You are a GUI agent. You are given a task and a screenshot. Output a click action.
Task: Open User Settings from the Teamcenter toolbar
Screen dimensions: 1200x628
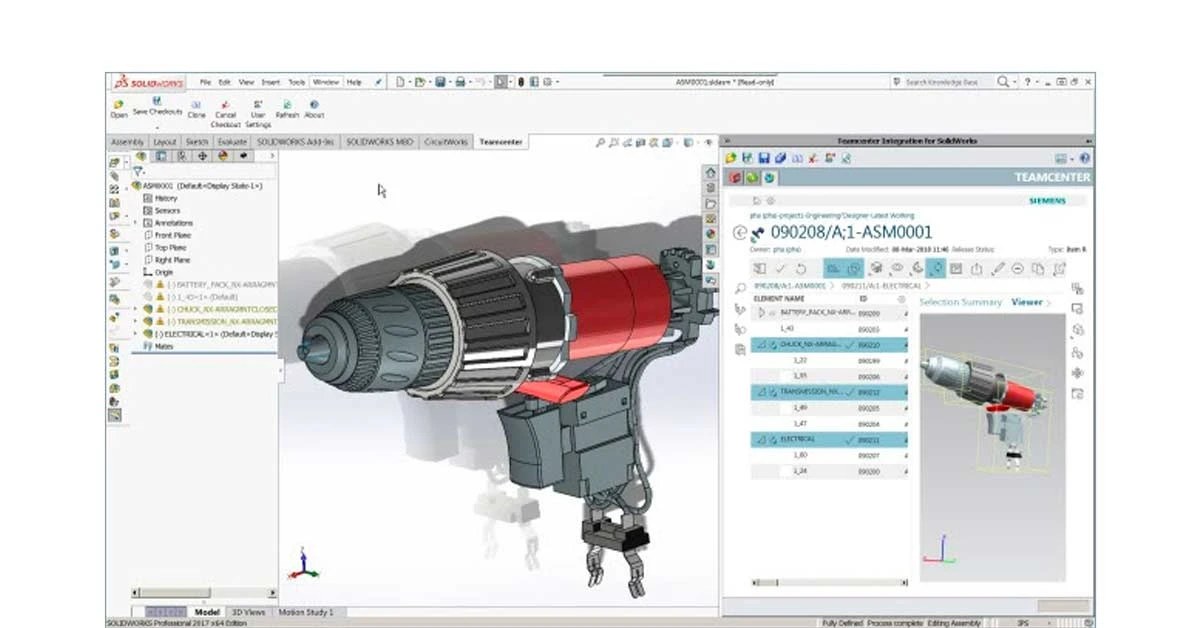pos(258,106)
